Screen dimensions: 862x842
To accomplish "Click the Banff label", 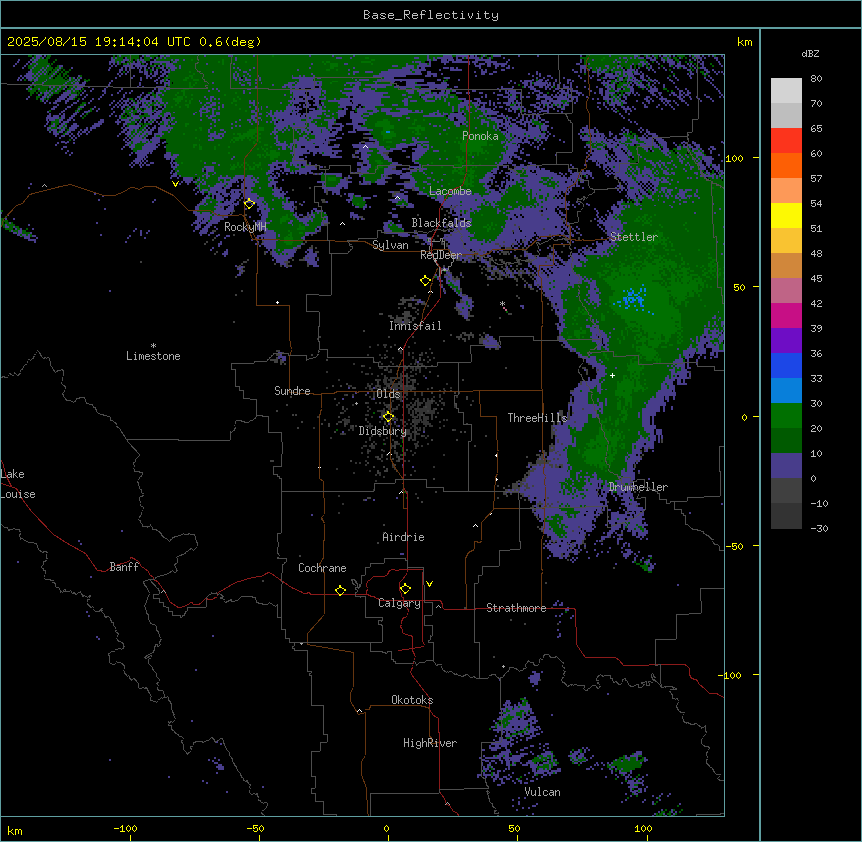I will click(124, 567).
